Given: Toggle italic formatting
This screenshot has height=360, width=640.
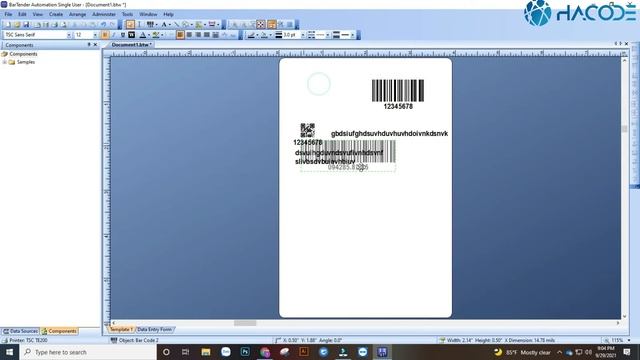Looking at the screenshot, I should [113, 35].
